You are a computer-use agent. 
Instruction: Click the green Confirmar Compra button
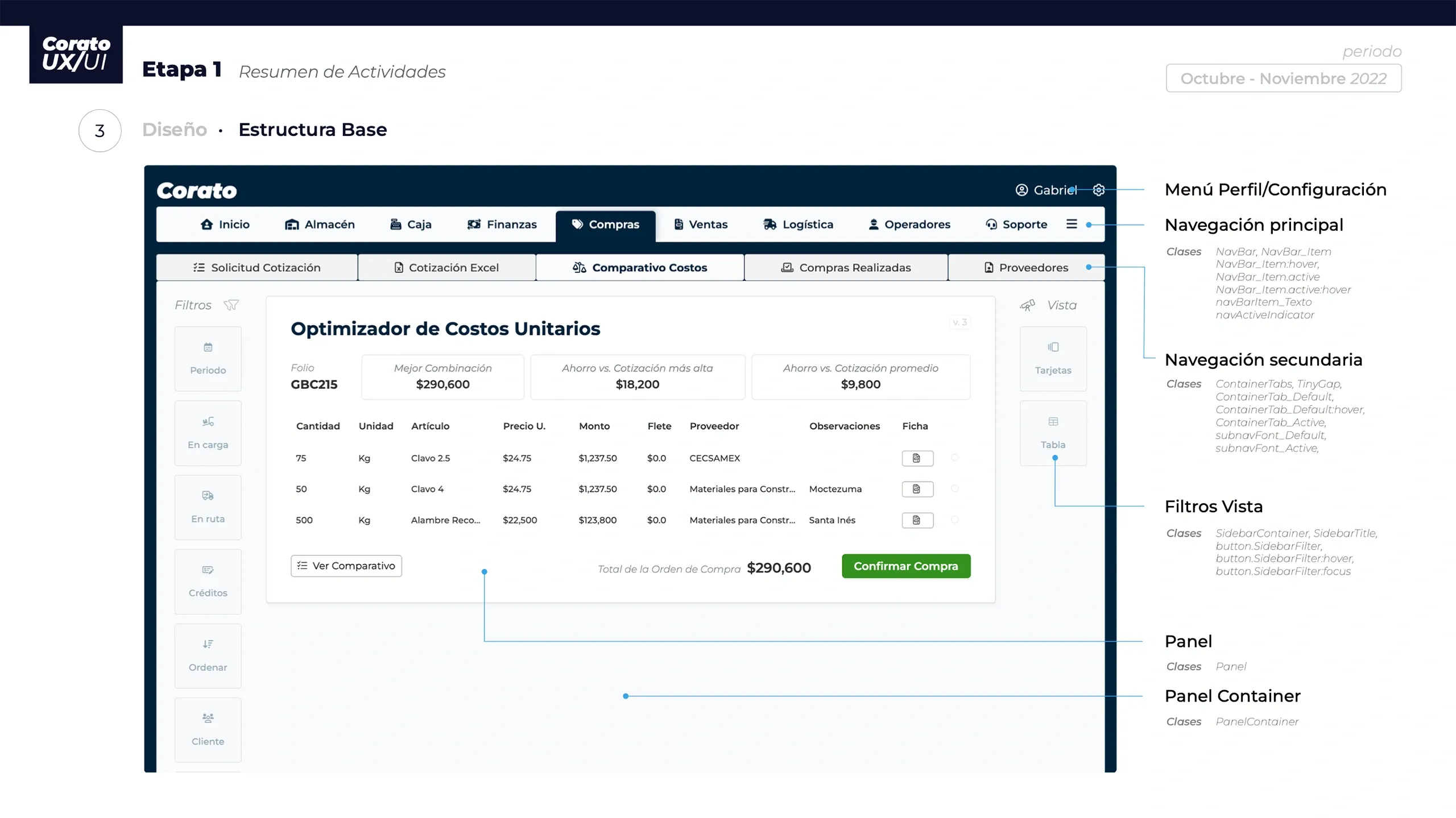[x=906, y=566]
